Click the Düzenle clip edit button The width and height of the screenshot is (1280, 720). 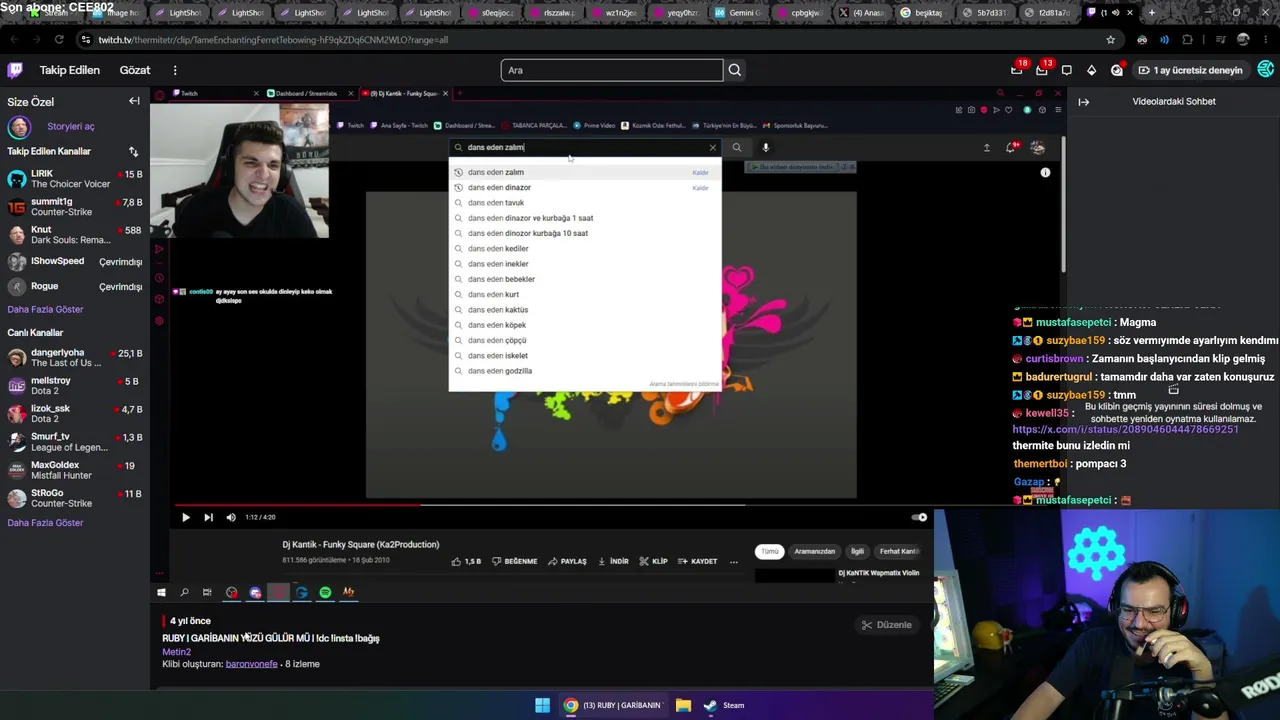[x=887, y=625]
